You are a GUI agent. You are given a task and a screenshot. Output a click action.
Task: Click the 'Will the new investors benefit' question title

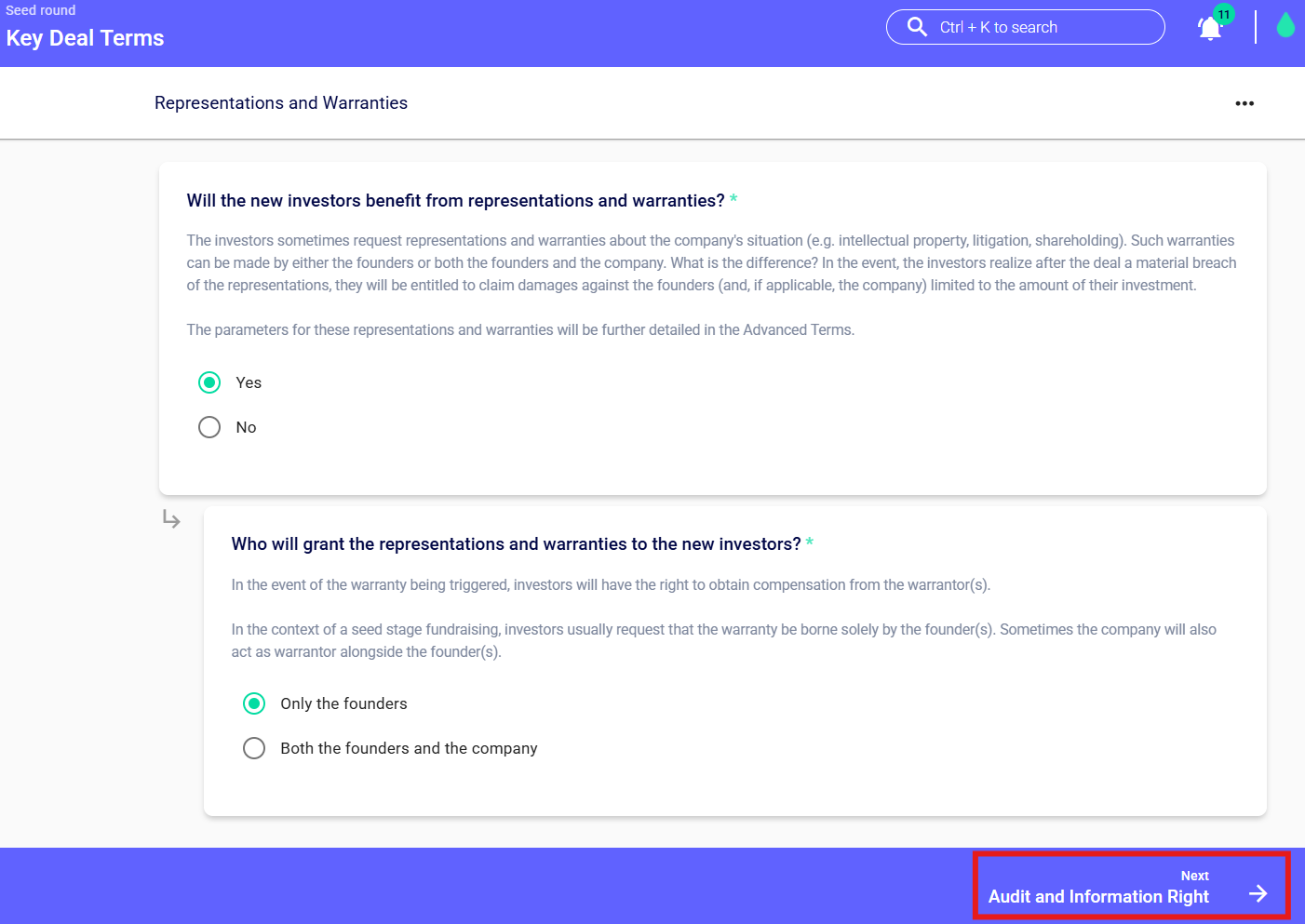tap(455, 201)
